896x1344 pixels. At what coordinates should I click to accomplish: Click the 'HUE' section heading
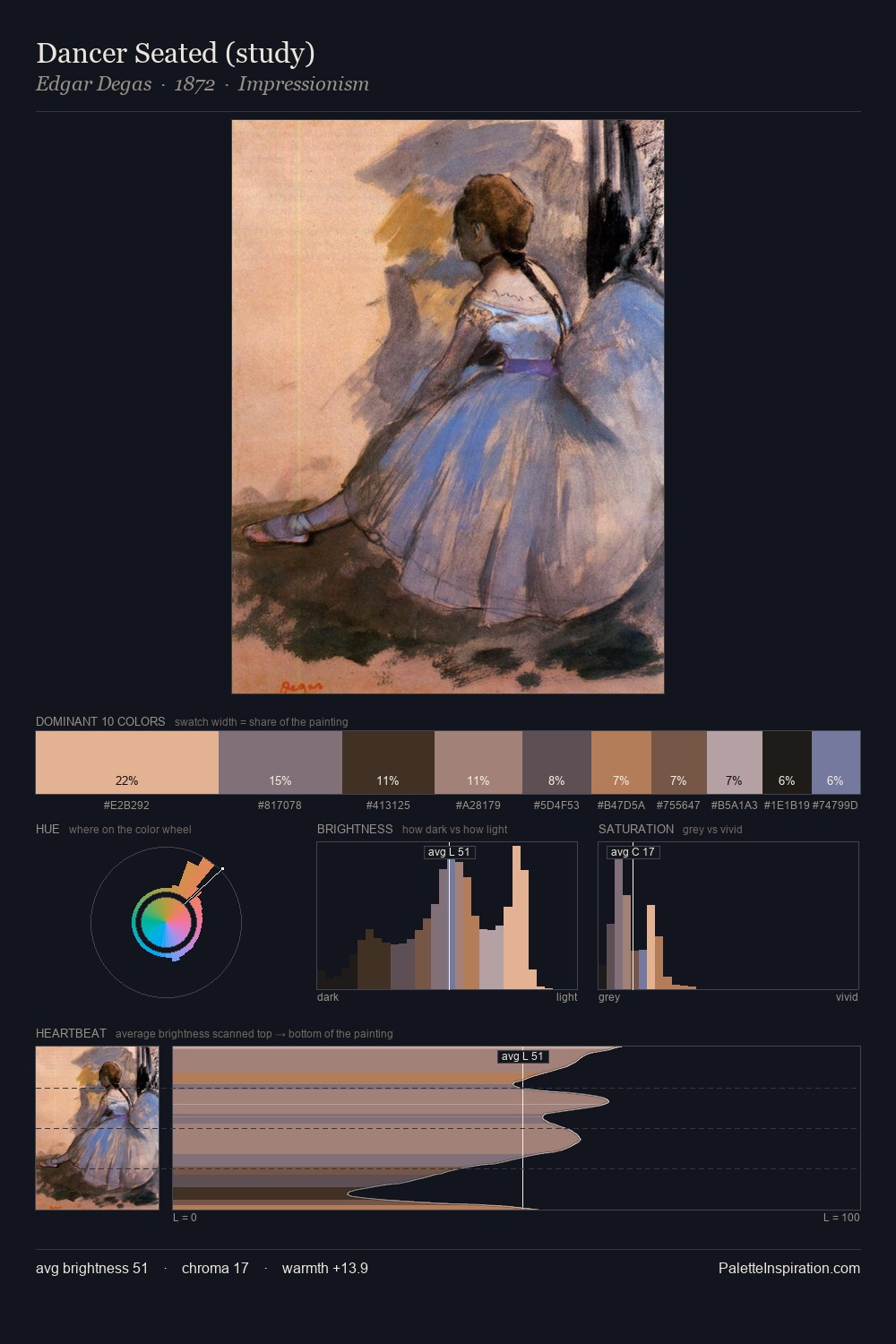(x=47, y=829)
